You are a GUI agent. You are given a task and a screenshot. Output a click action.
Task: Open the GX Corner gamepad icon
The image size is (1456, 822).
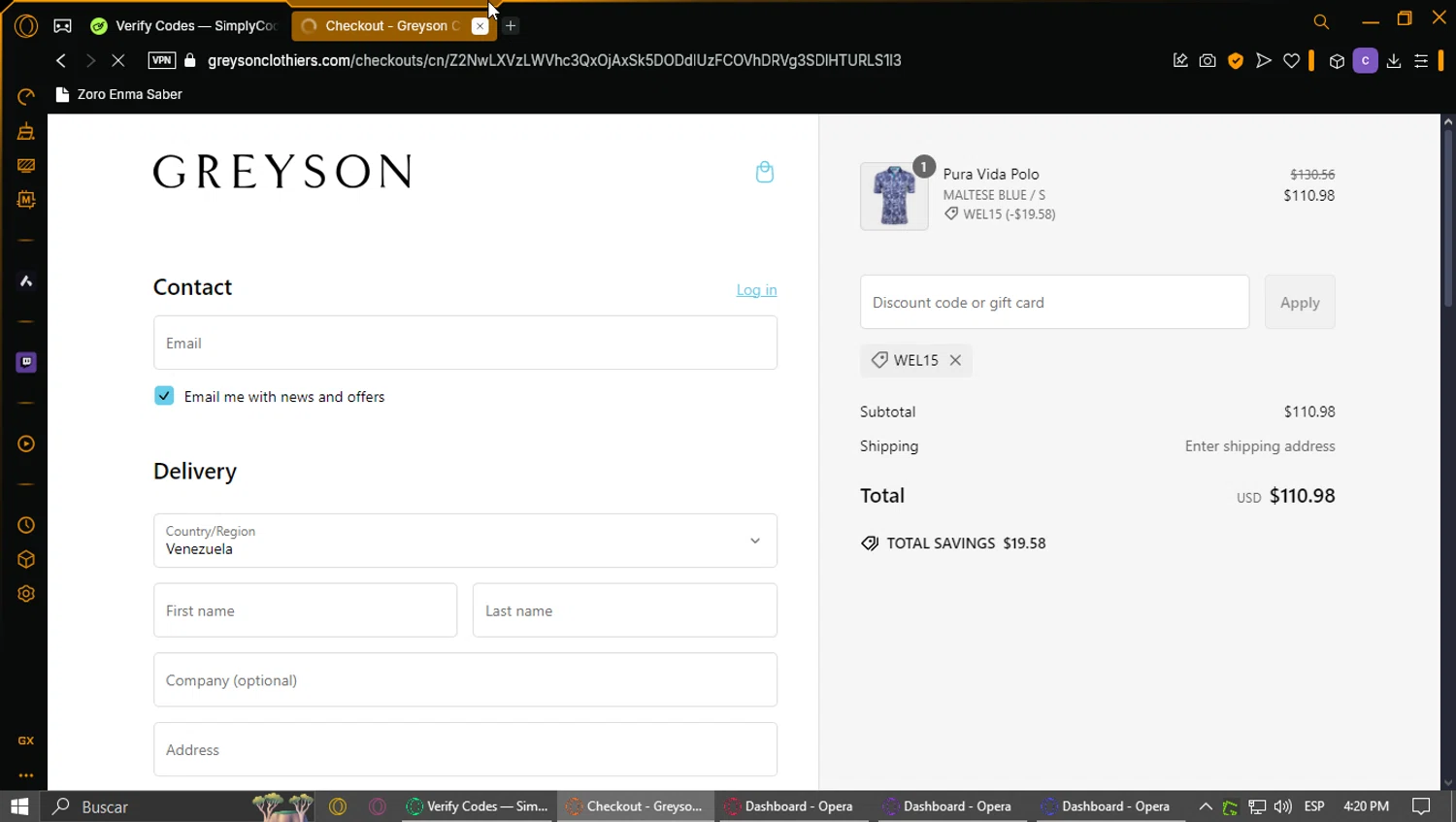62,26
